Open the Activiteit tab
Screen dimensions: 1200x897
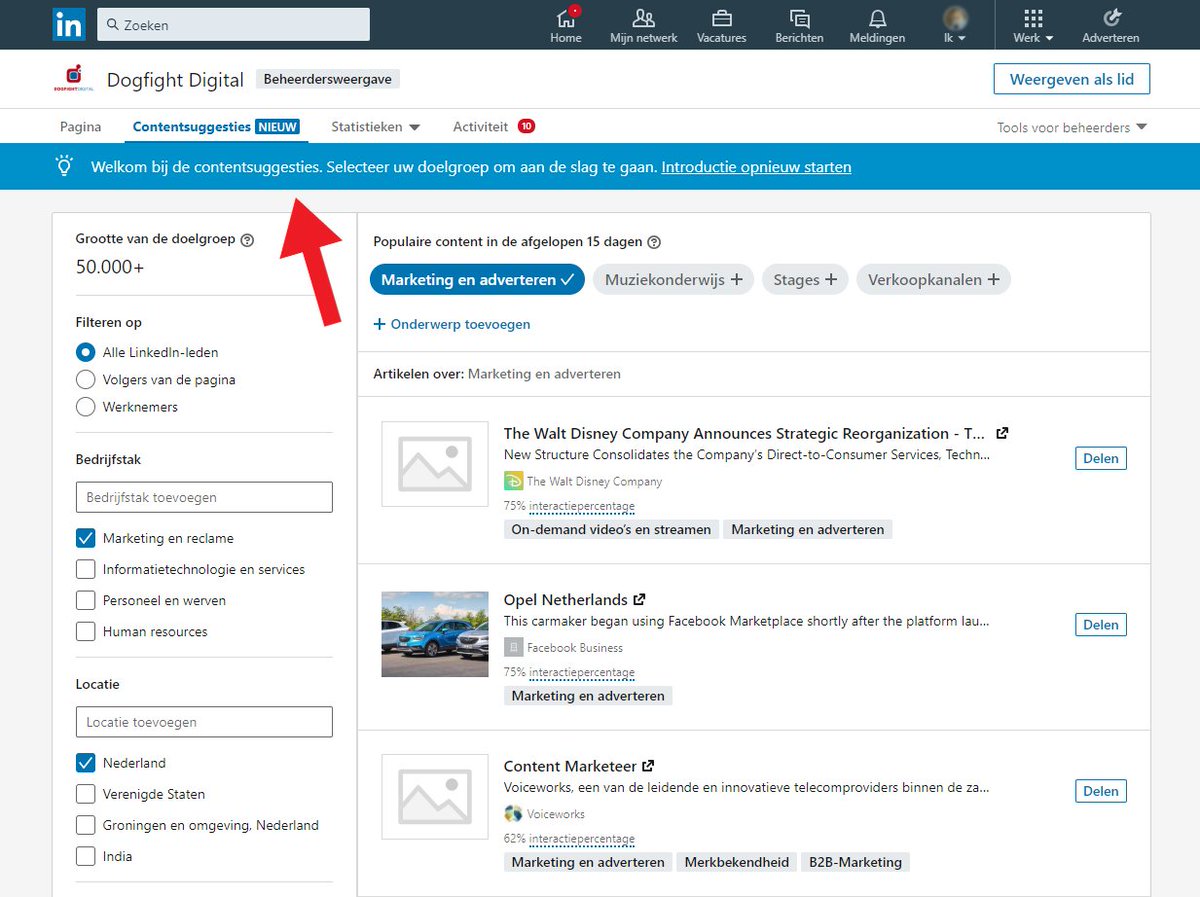[494, 127]
